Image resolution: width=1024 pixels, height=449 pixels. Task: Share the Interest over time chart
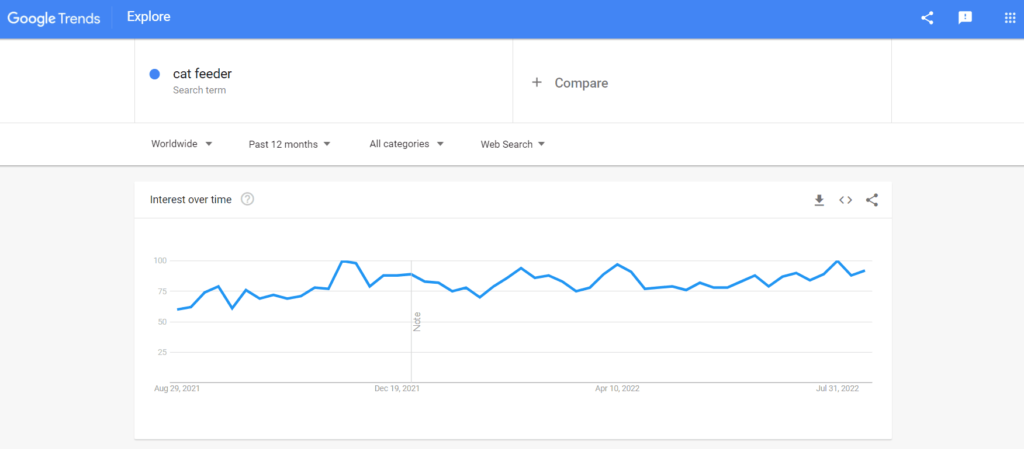pyautogui.click(x=872, y=200)
